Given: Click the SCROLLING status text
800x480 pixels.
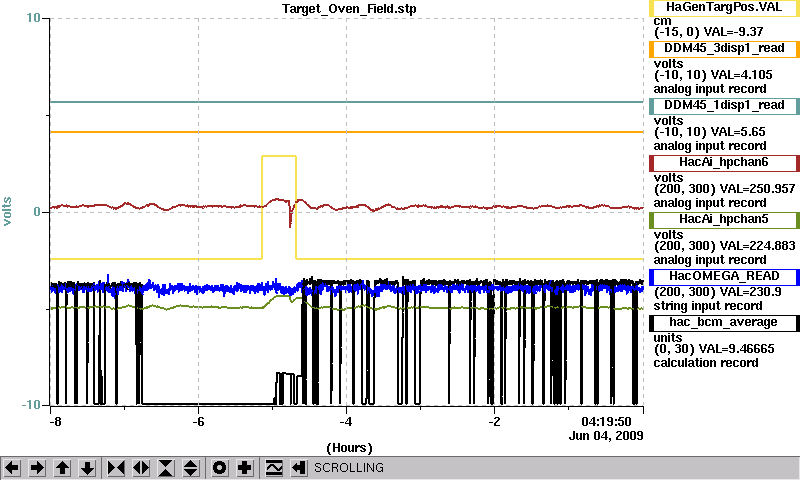Looking at the screenshot, I should 349,468.
